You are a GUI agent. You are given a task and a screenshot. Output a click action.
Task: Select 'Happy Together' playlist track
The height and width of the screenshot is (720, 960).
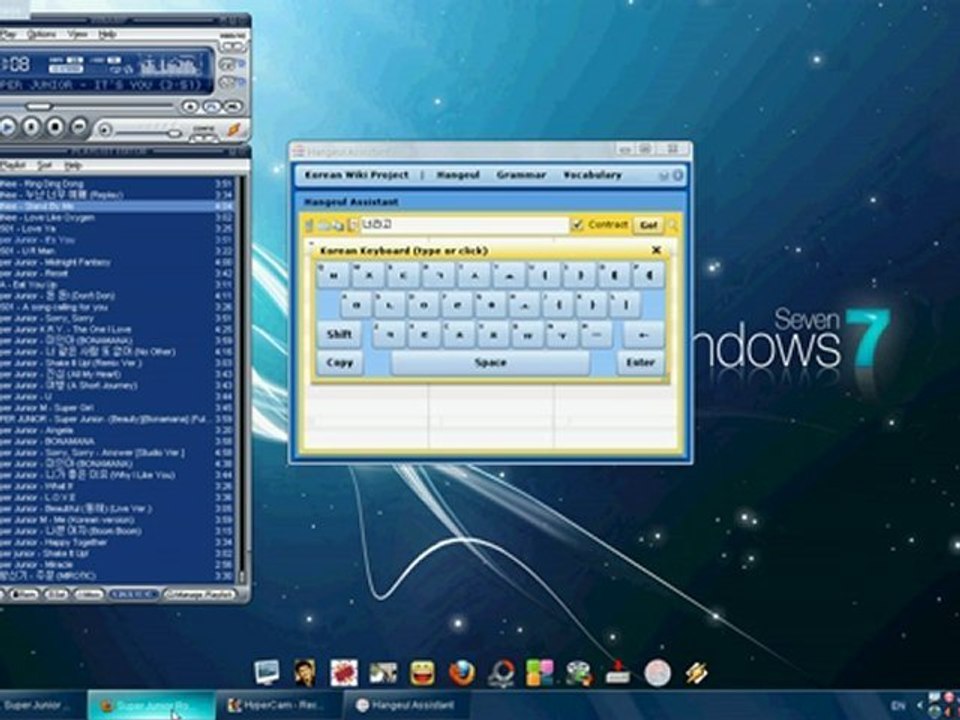116,542
